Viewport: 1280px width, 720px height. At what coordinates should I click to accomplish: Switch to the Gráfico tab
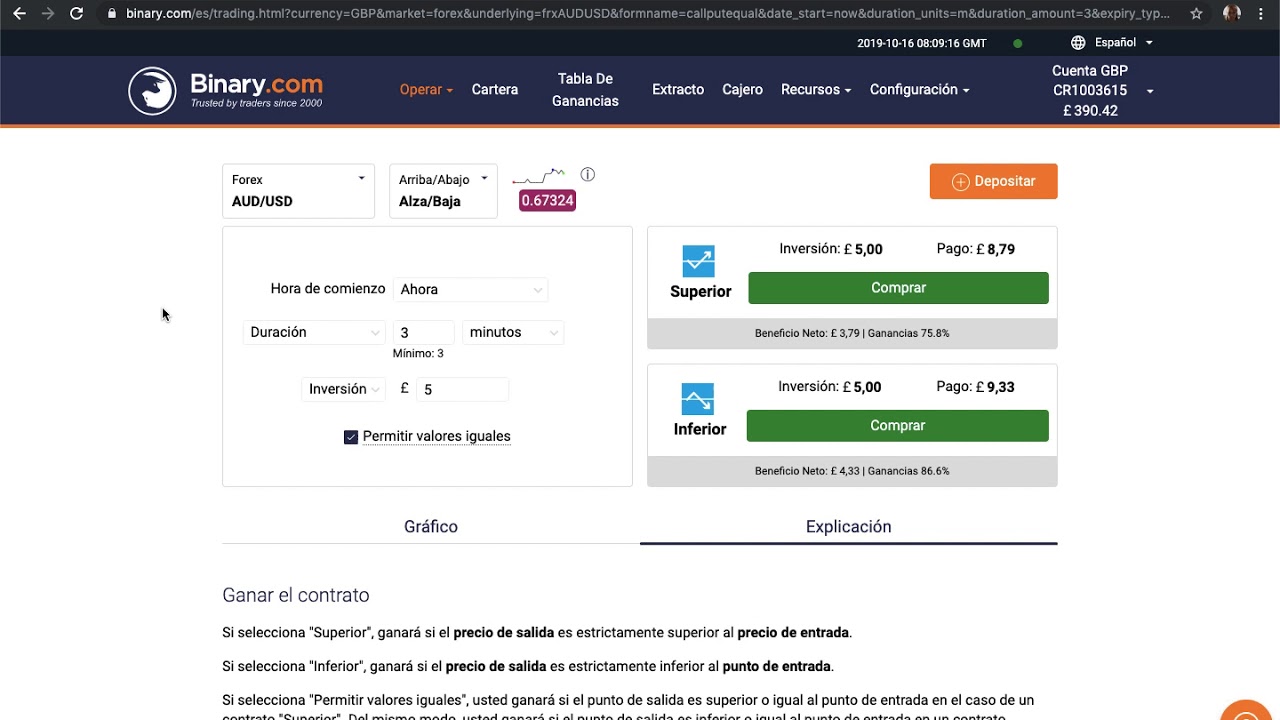click(431, 527)
